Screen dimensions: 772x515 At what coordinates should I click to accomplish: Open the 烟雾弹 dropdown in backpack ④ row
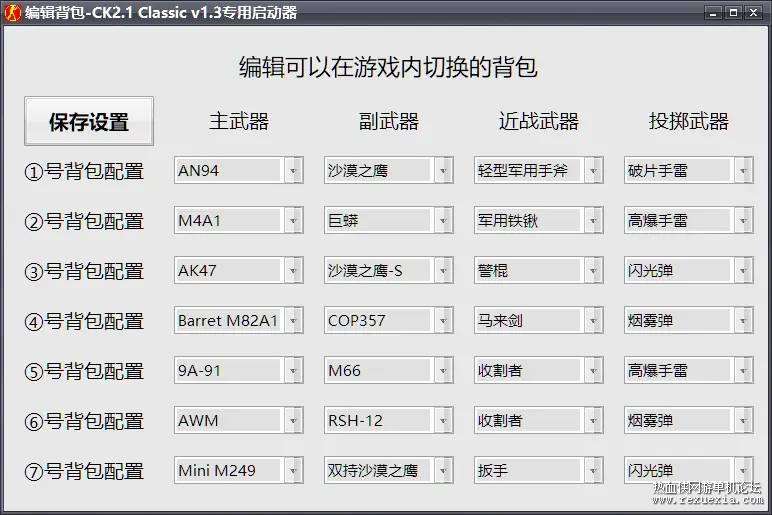pos(689,320)
